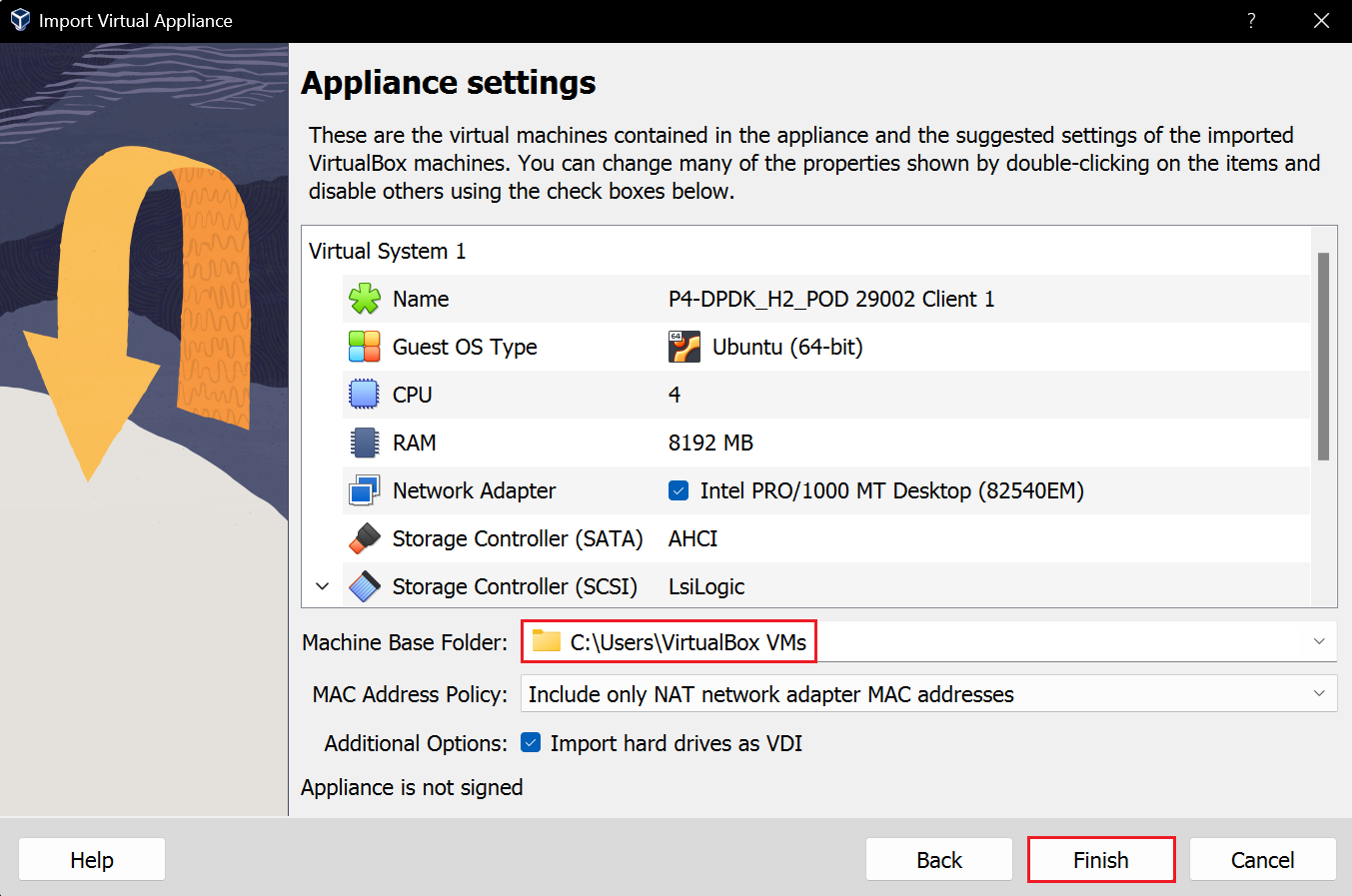
Task: Click the Storage Controller (SCSI) label
Action: (515, 586)
